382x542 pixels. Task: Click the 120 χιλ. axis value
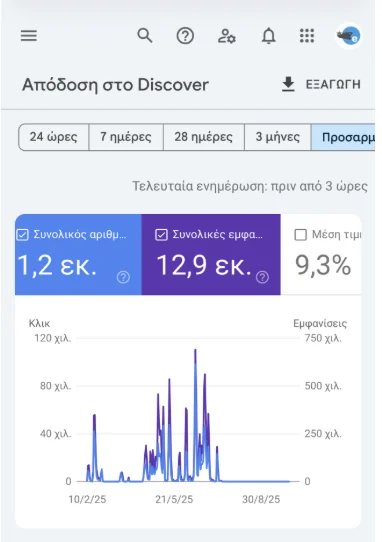(x=53, y=338)
